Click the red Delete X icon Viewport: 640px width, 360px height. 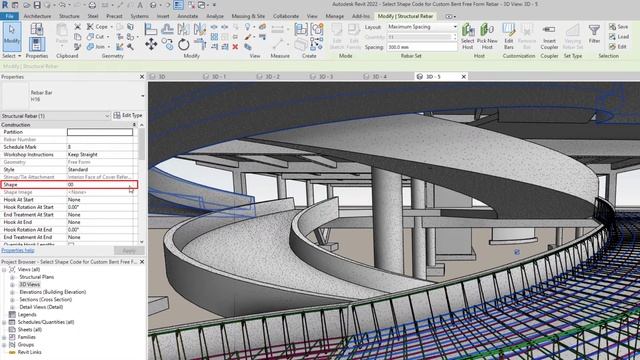click(235, 47)
